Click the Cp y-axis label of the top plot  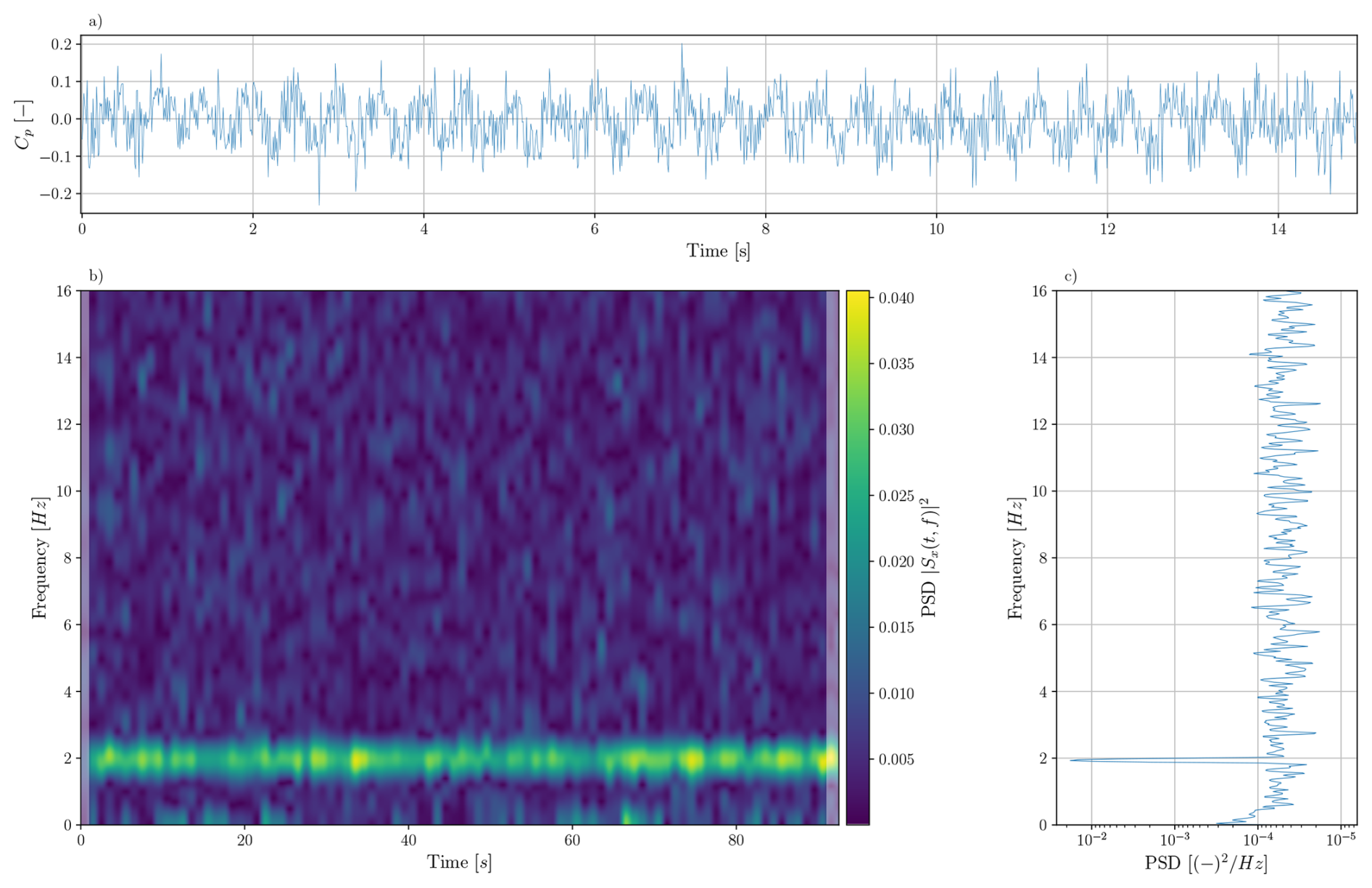[23, 125]
